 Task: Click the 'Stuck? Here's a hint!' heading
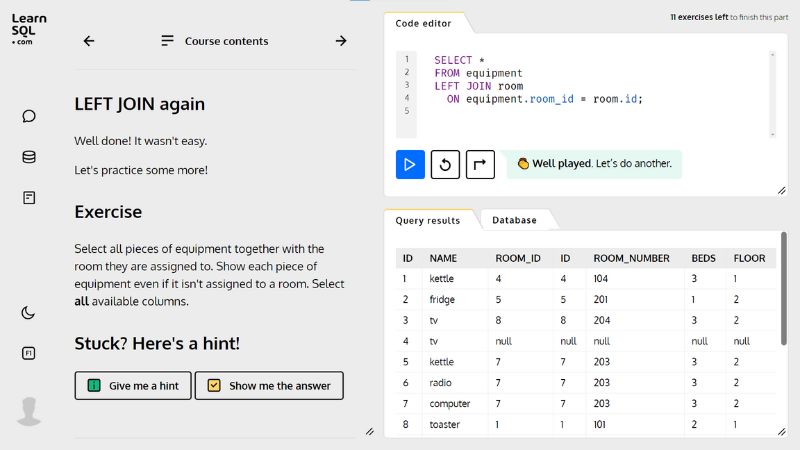[x=157, y=343]
